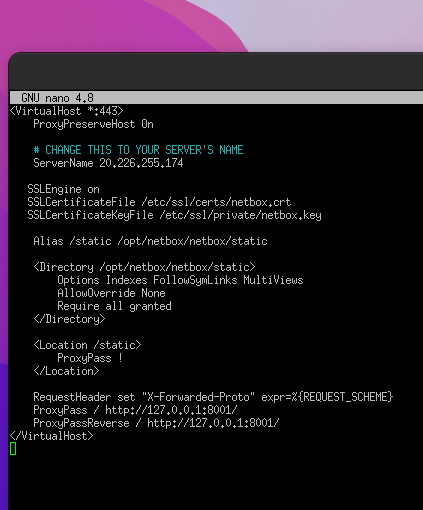
Task: Click the closing </Location> tag
Action: click(x=66, y=371)
